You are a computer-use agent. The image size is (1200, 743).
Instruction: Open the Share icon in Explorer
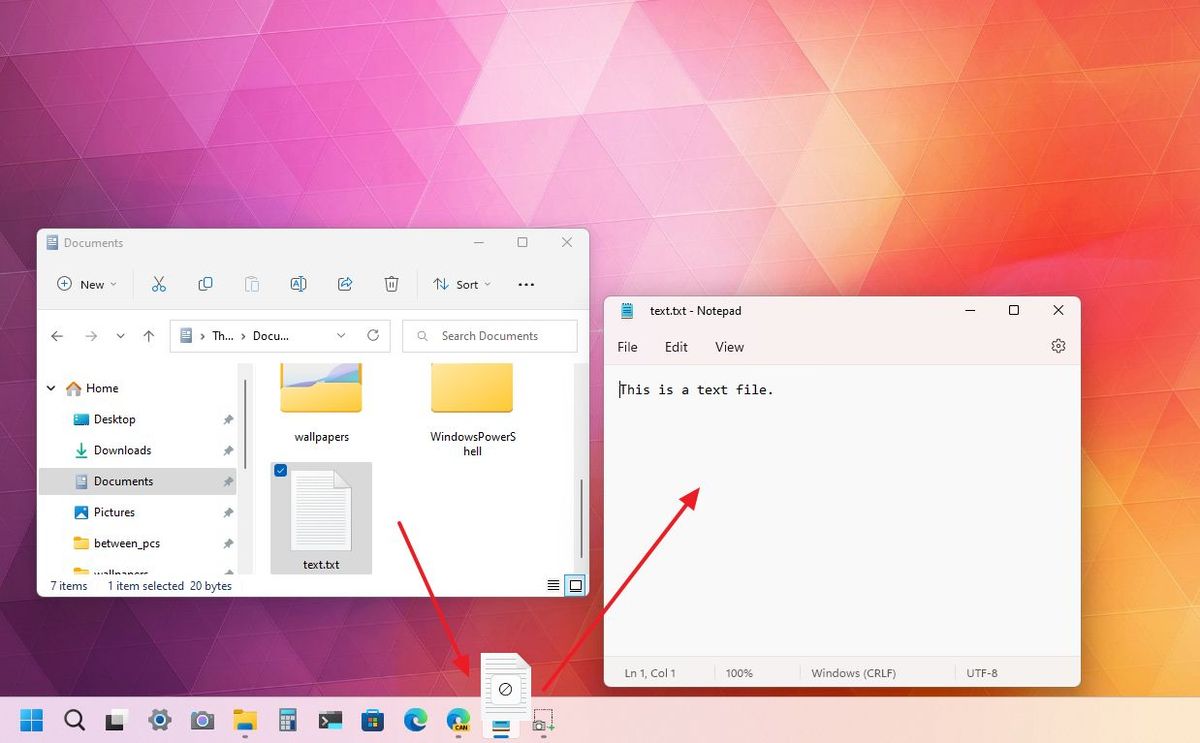point(344,284)
